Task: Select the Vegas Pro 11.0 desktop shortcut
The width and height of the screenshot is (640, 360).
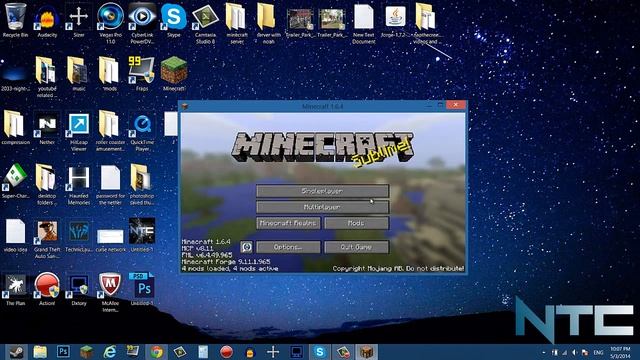Action: [110, 23]
